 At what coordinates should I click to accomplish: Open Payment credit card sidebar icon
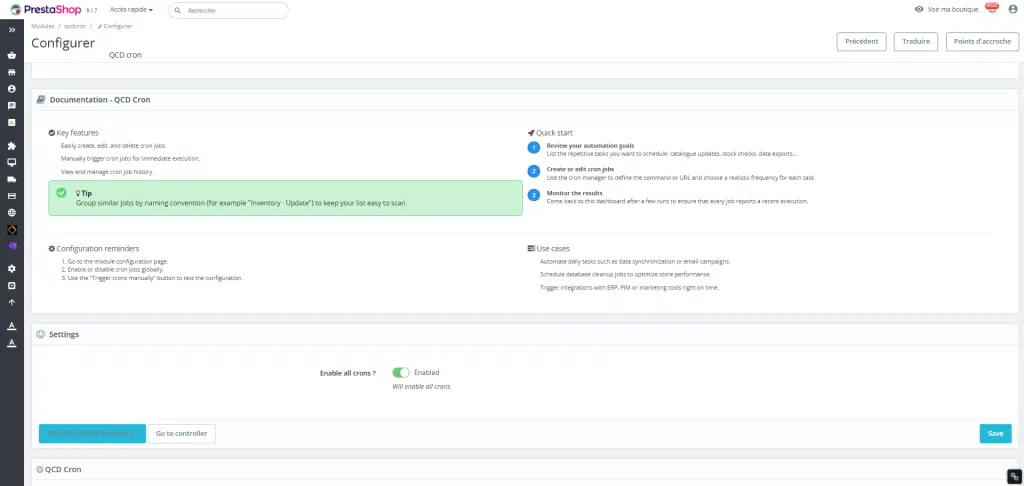[12, 196]
